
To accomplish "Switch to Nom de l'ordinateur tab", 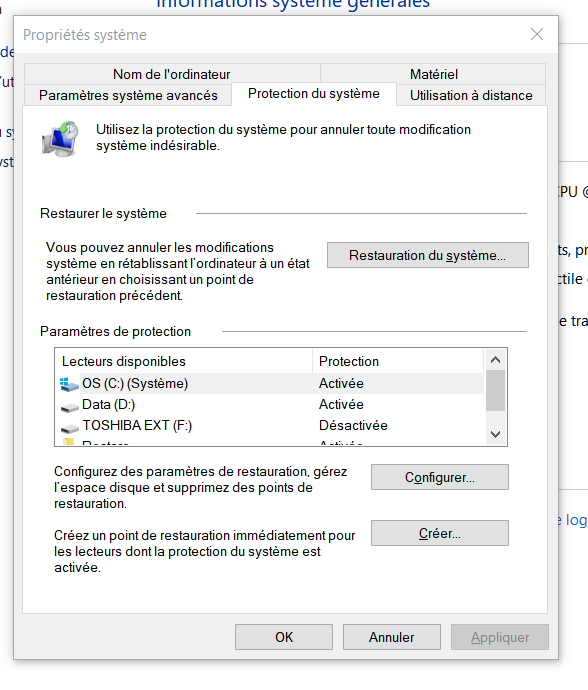I will point(172,74).
